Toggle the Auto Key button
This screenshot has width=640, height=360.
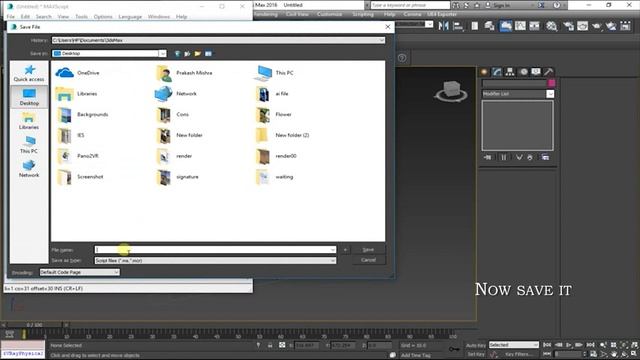pos(476,345)
